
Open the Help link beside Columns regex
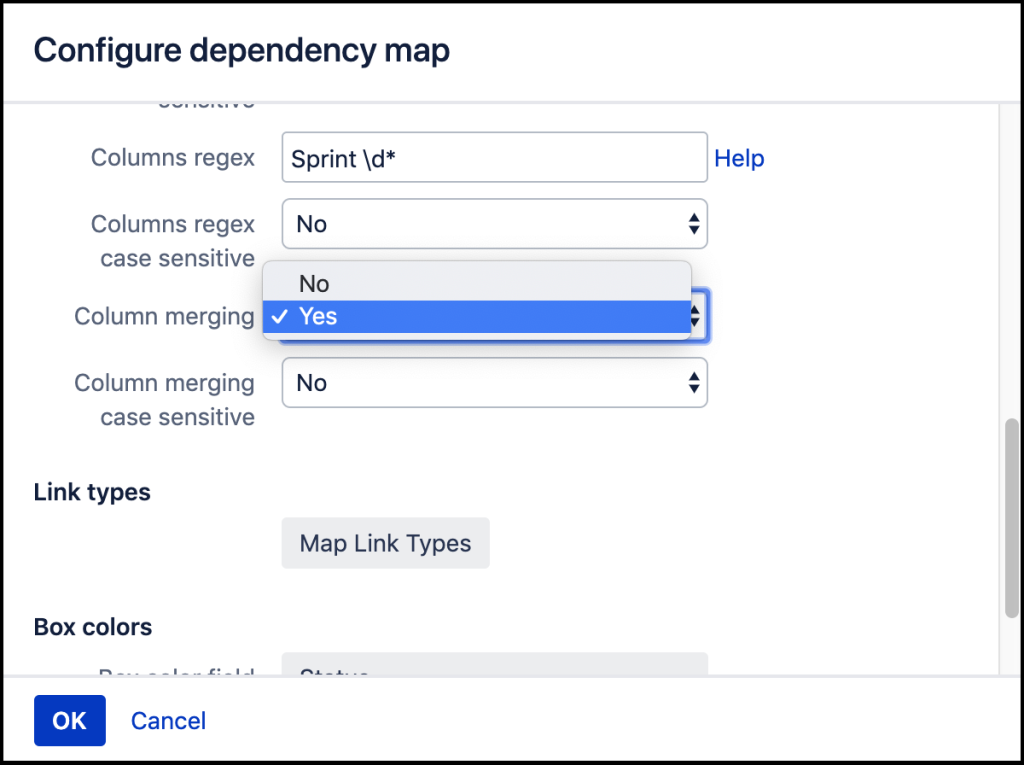(x=739, y=158)
